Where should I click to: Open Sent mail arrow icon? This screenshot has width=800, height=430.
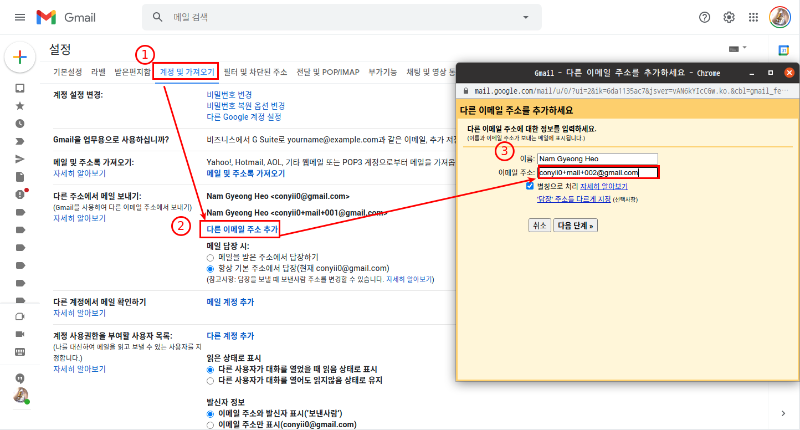point(20,159)
